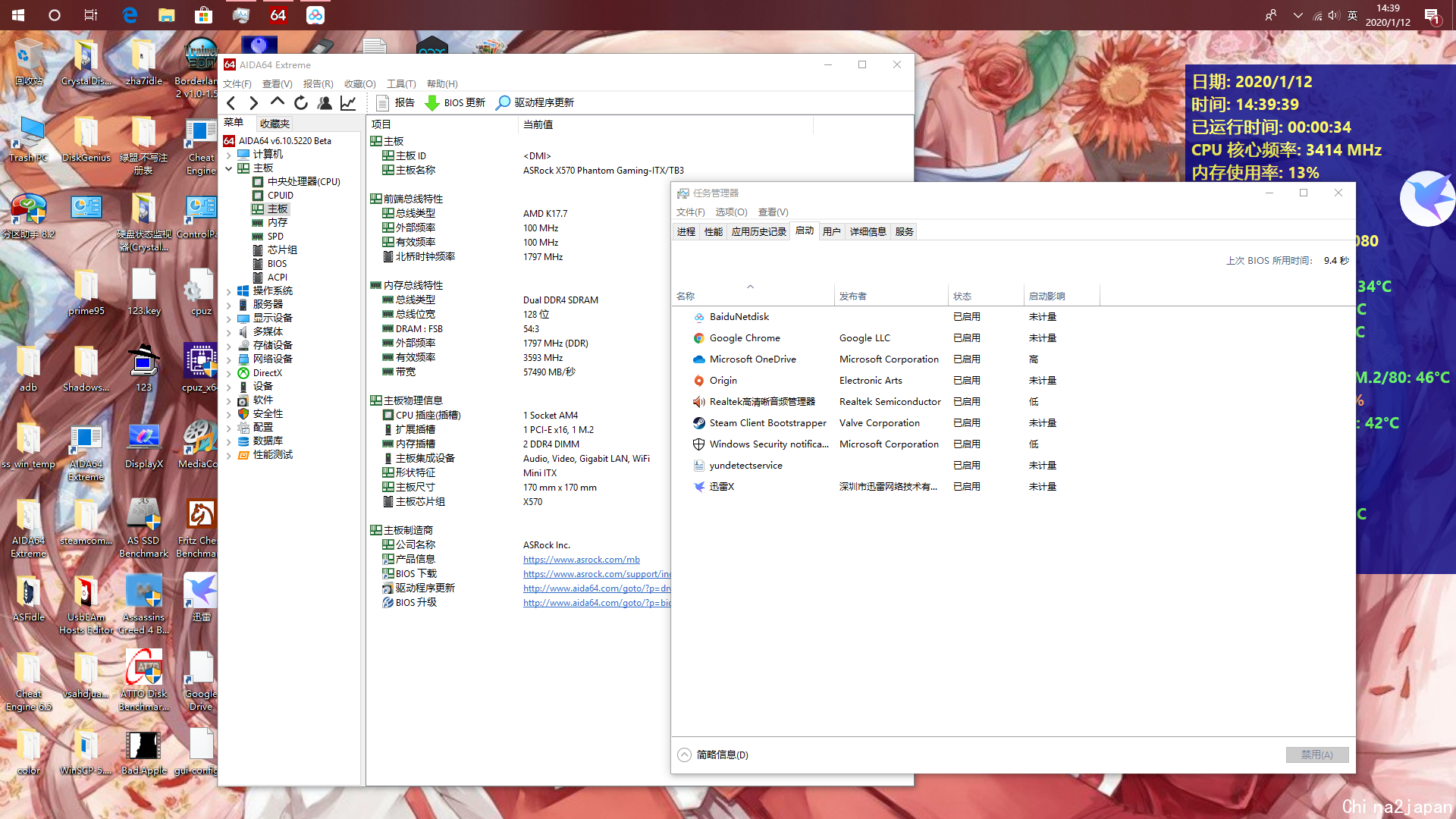Image resolution: width=1456 pixels, height=819 pixels.
Task: Select Microsoft OneDrive startup entry
Action: pos(1013,359)
